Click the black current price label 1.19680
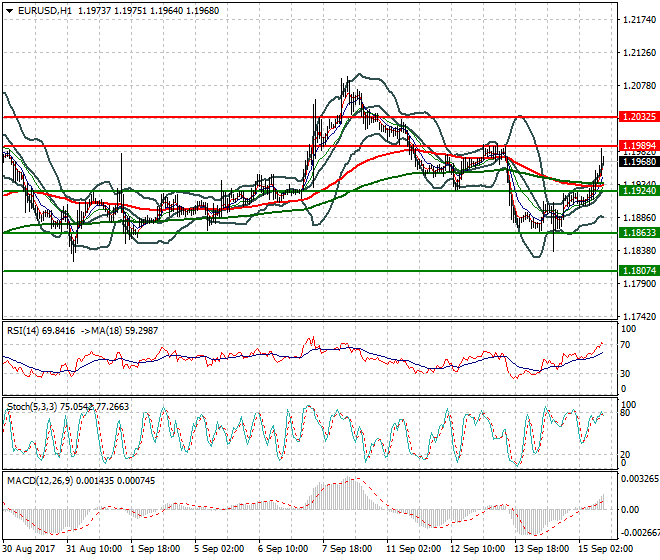 click(639, 162)
